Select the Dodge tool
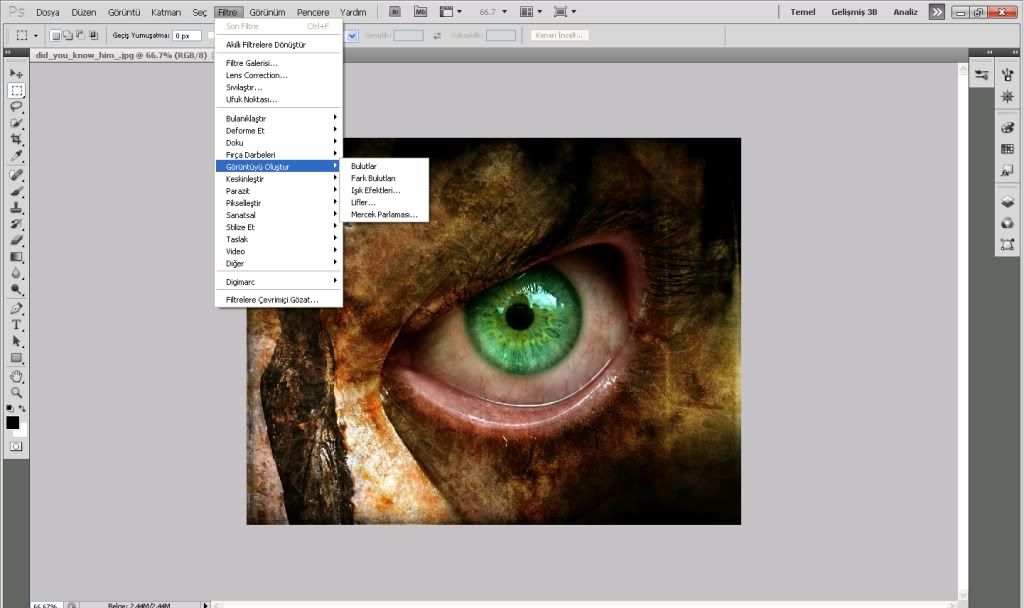This screenshot has width=1024, height=608. pos(16,289)
